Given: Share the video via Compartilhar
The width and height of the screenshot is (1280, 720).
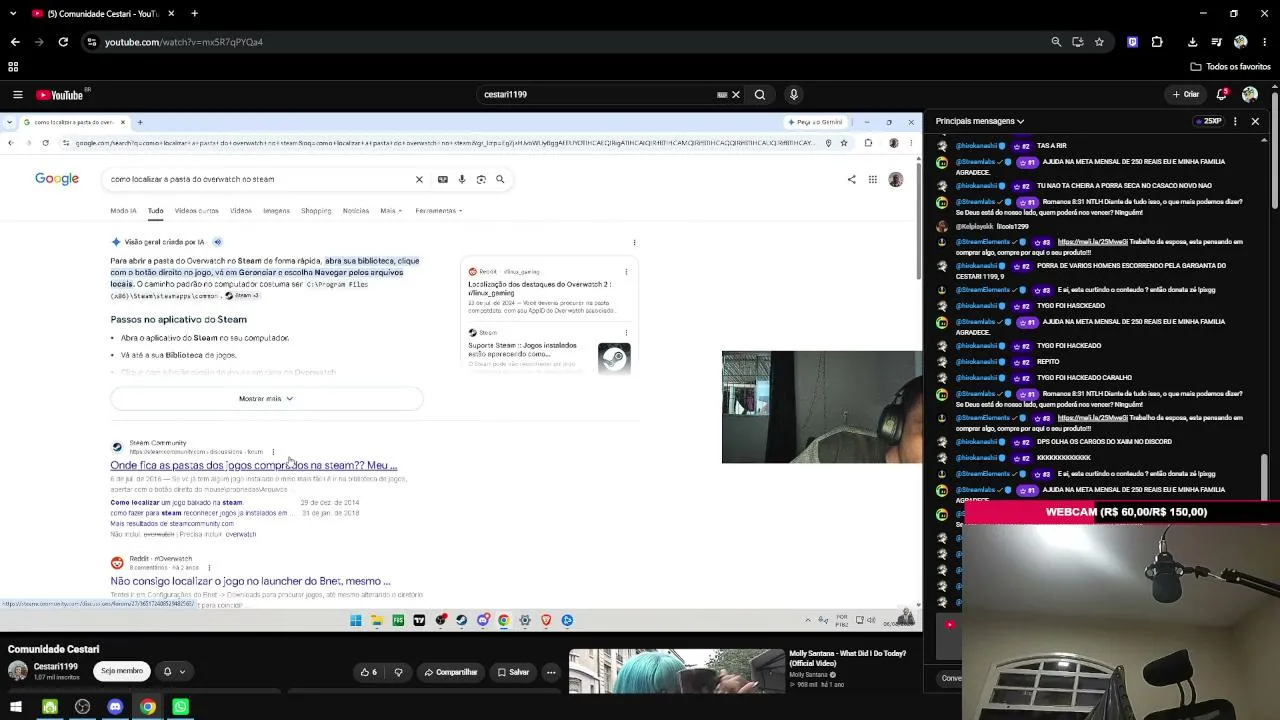Looking at the screenshot, I should 451,672.
